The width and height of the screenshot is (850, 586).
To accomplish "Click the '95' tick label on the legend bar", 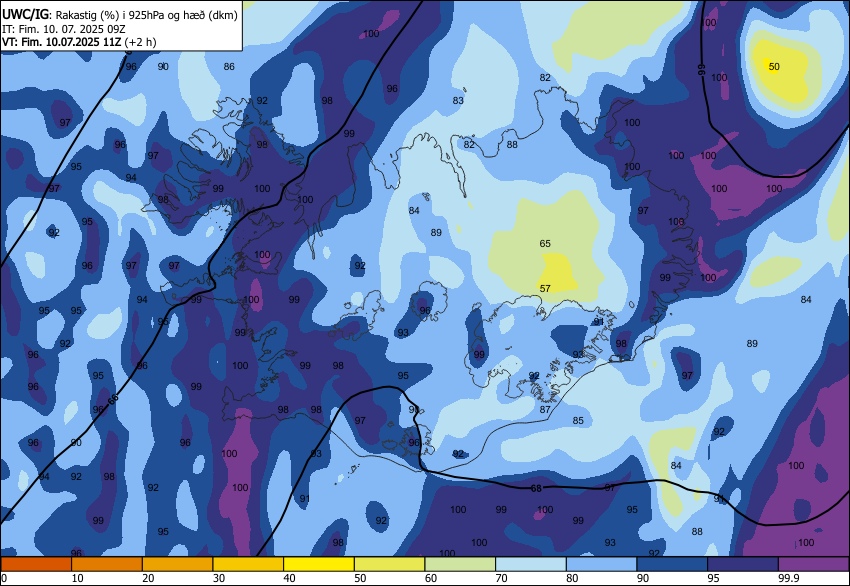I will tap(713, 578).
